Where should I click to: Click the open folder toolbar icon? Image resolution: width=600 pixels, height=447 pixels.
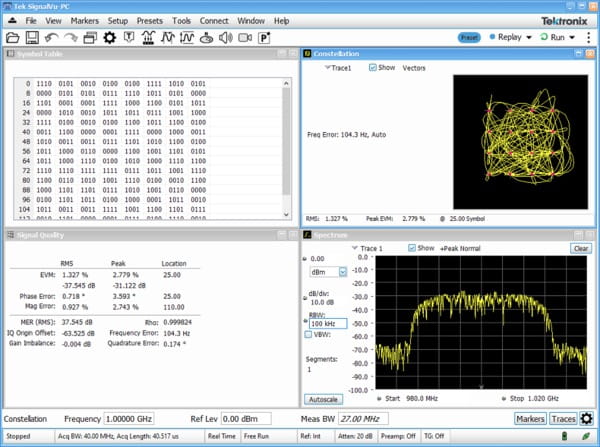[13, 38]
